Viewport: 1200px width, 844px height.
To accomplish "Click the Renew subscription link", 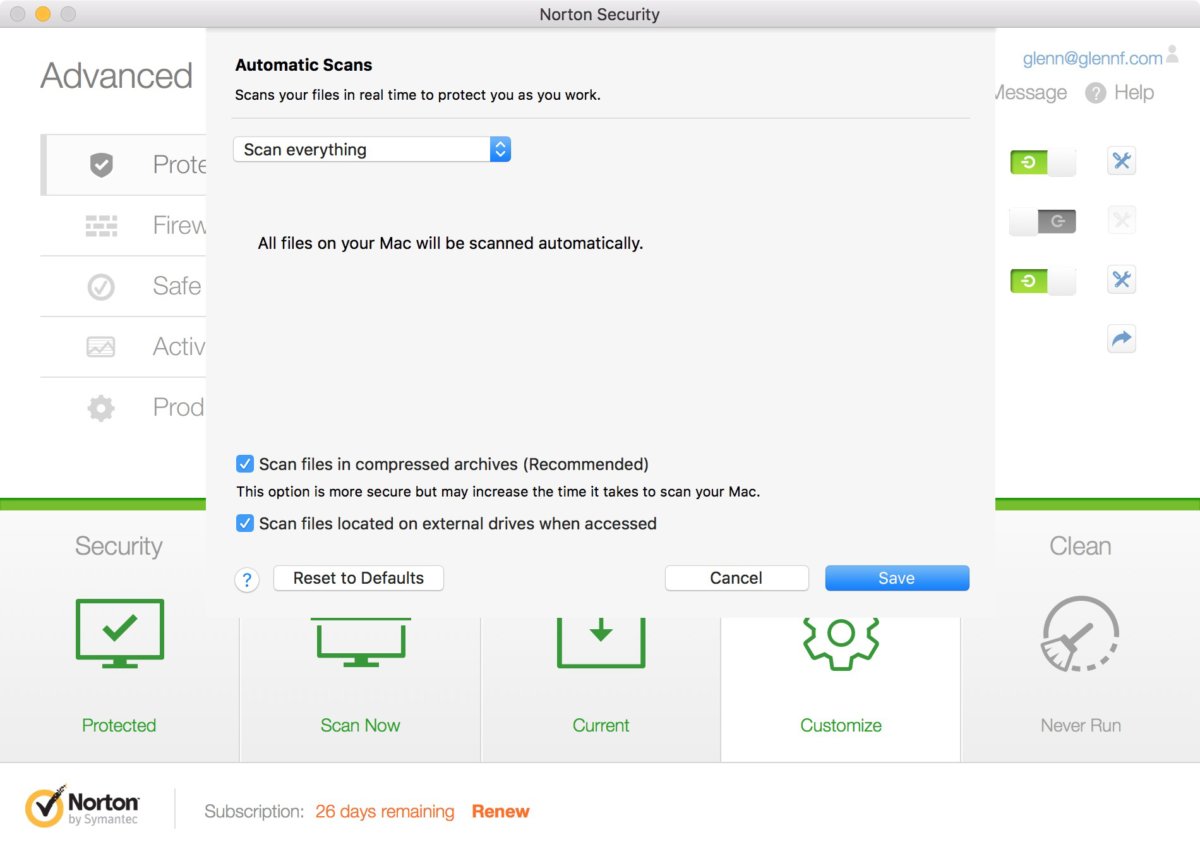I will tap(500, 811).
